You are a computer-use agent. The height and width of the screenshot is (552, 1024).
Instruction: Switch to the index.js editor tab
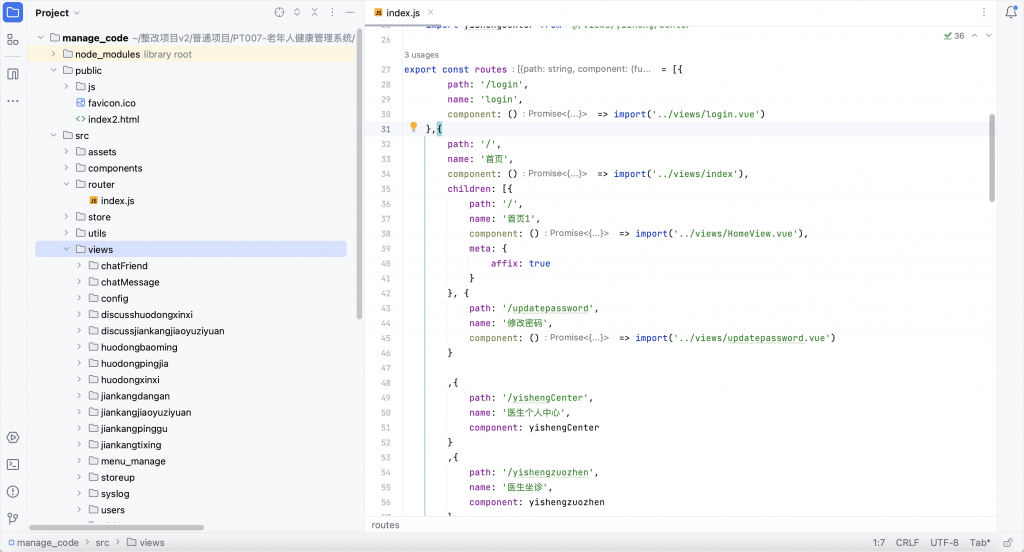(x=403, y=12)
